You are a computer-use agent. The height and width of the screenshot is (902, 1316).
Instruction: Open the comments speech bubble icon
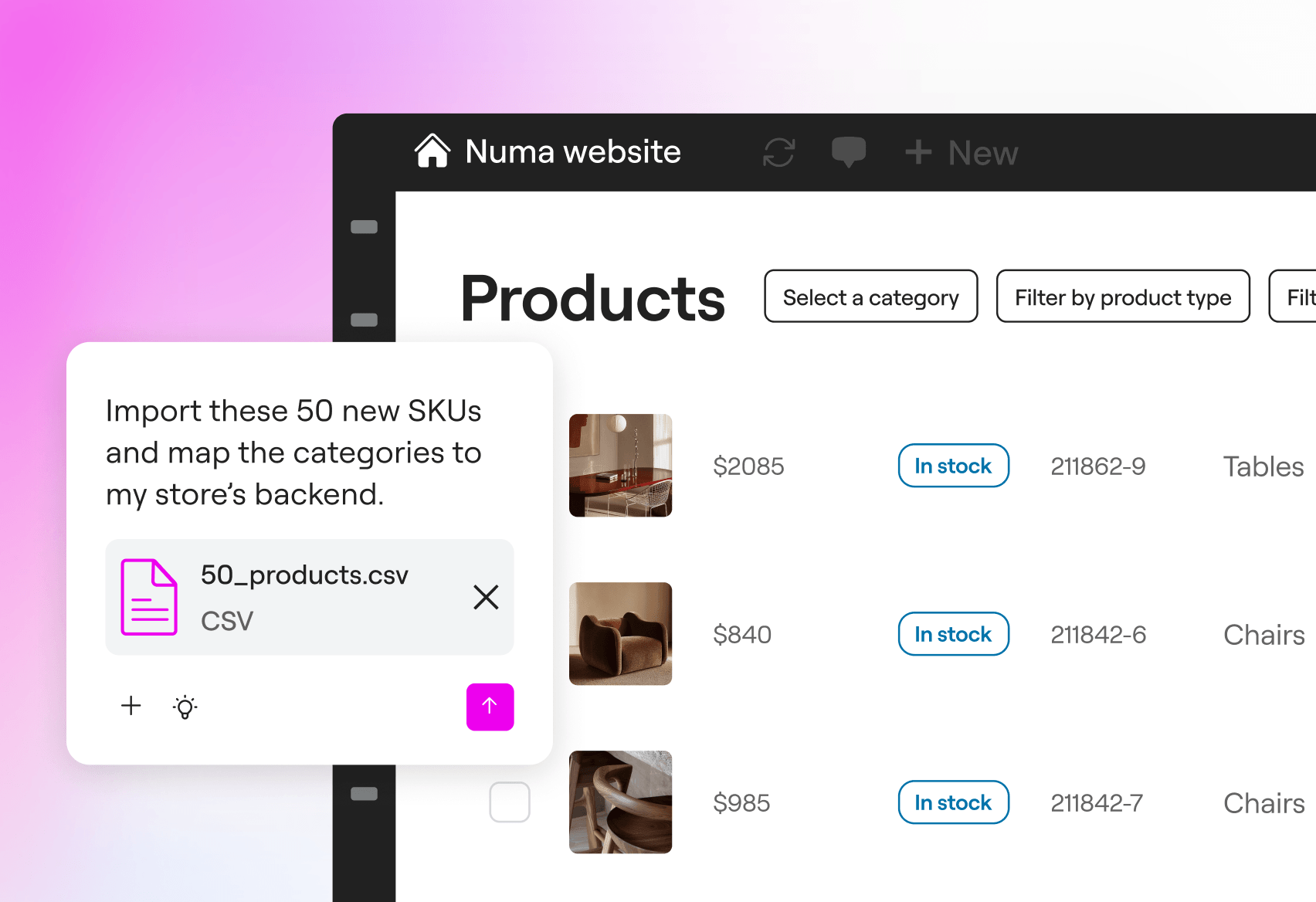[848, 151]
